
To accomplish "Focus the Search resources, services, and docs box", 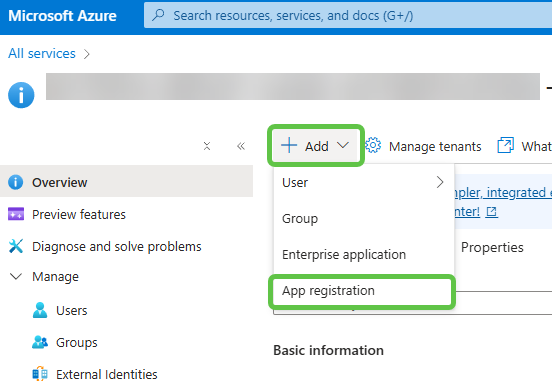I will pos(348,15).
